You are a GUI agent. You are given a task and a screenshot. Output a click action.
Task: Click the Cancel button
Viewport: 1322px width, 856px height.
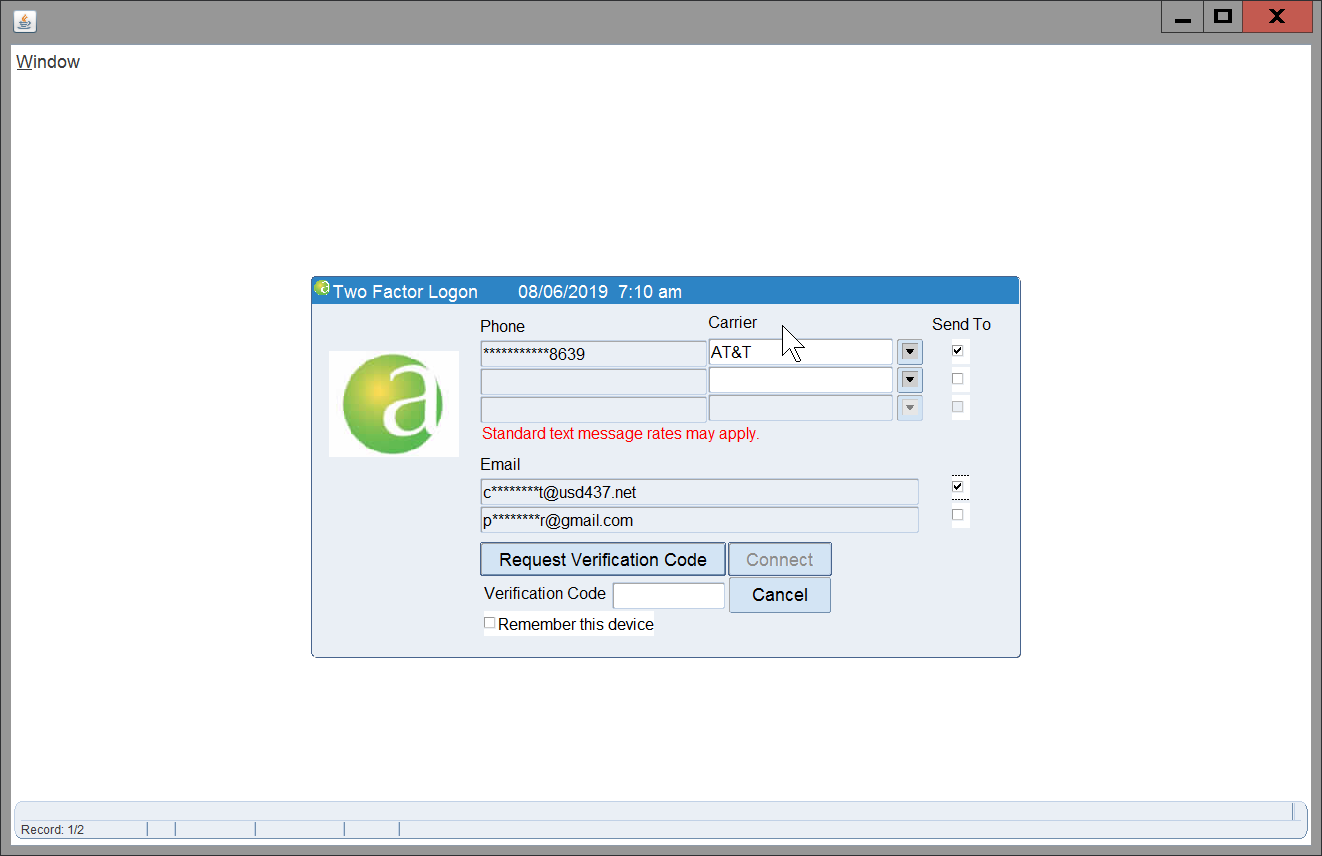click(779, 595)
